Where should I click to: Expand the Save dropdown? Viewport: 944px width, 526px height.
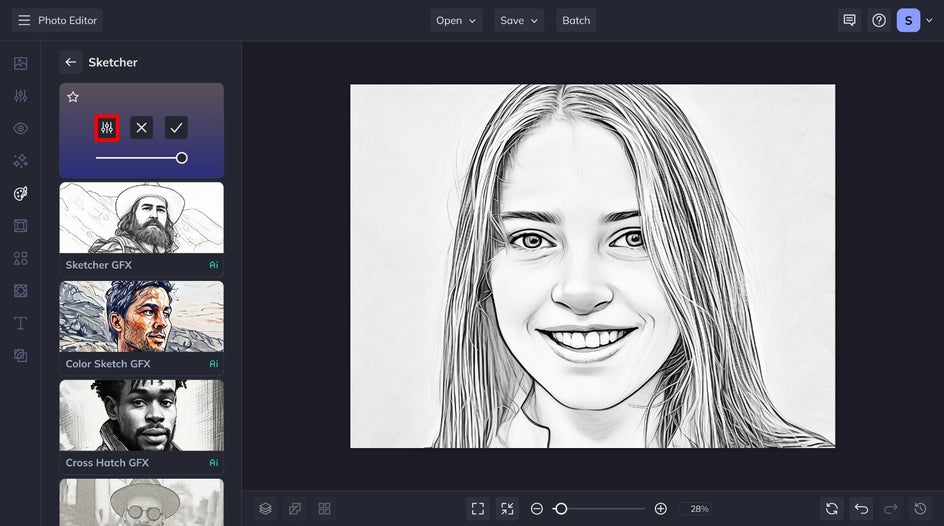519,20
